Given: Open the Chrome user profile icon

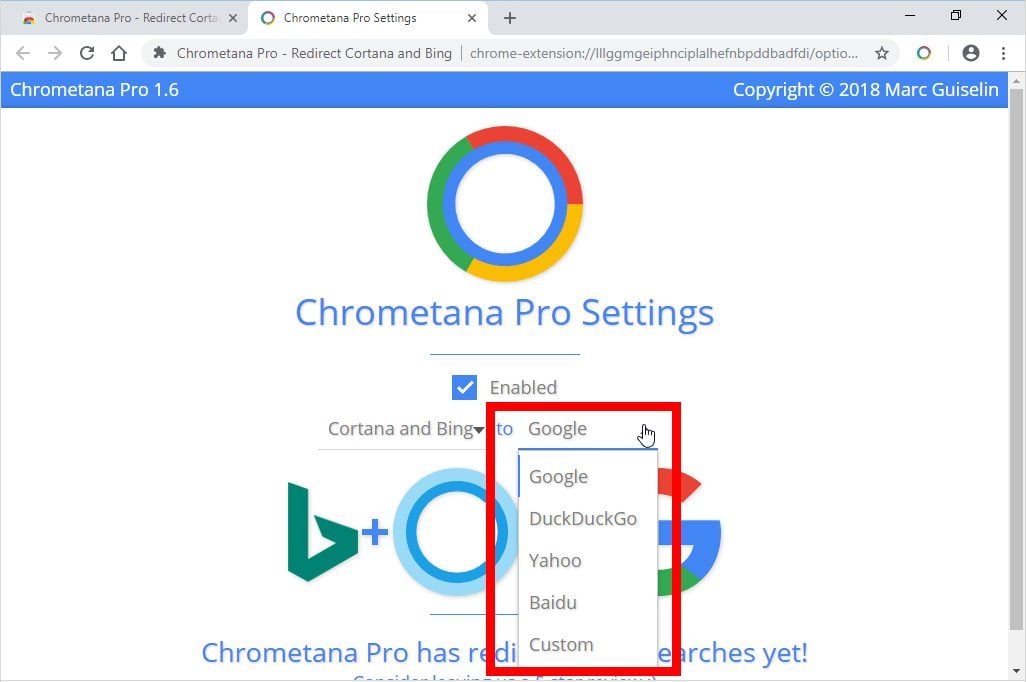Looking at the screenshot, I should coord(970,53).
